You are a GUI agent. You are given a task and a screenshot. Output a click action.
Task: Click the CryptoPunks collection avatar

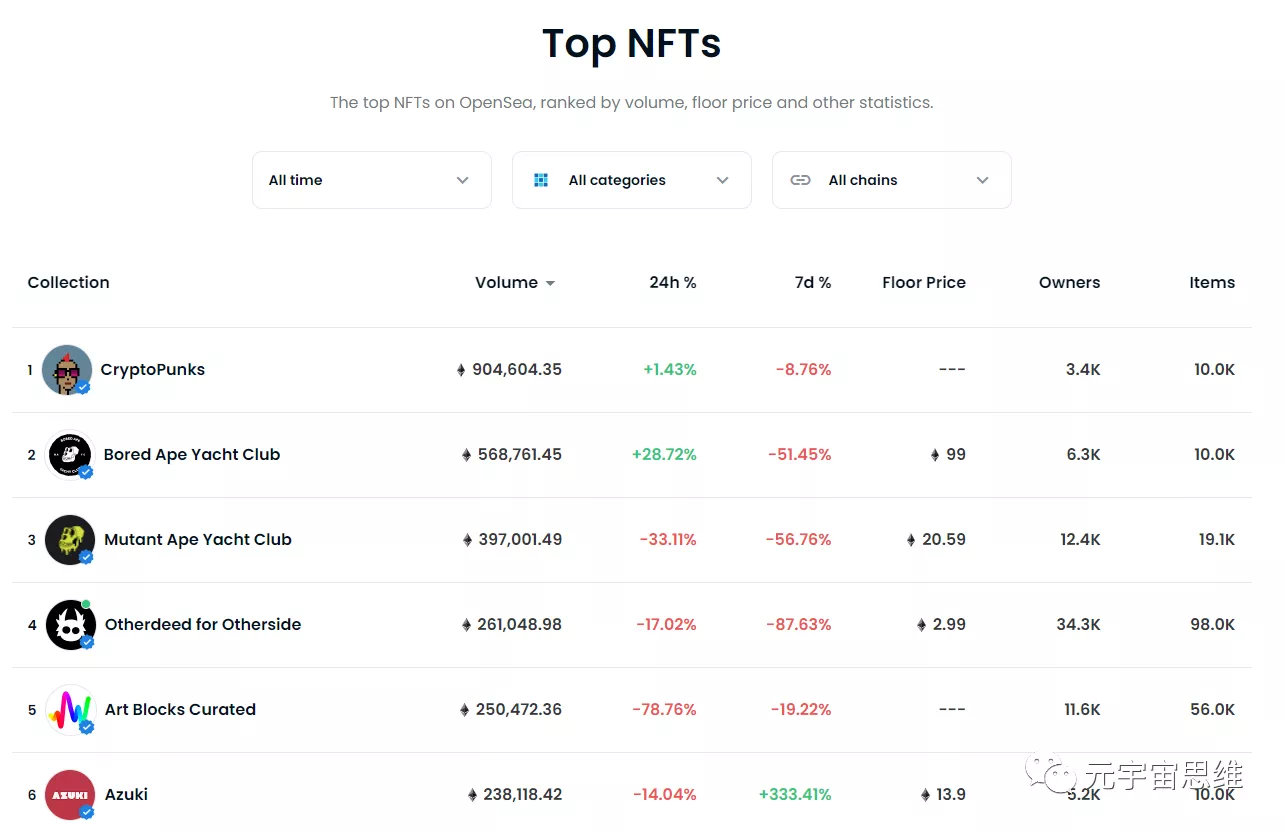point(67,370)
